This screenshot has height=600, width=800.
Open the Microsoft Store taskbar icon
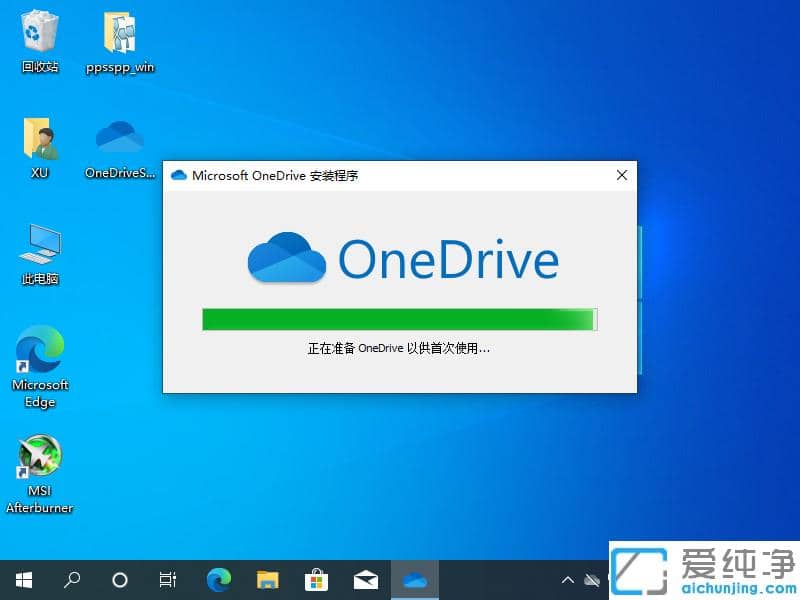tap(316, 579)
